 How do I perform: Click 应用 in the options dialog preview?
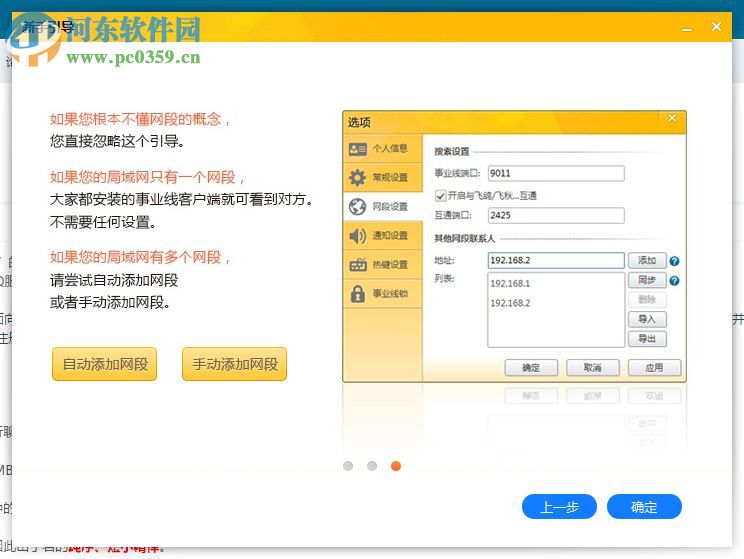(654, 367)
